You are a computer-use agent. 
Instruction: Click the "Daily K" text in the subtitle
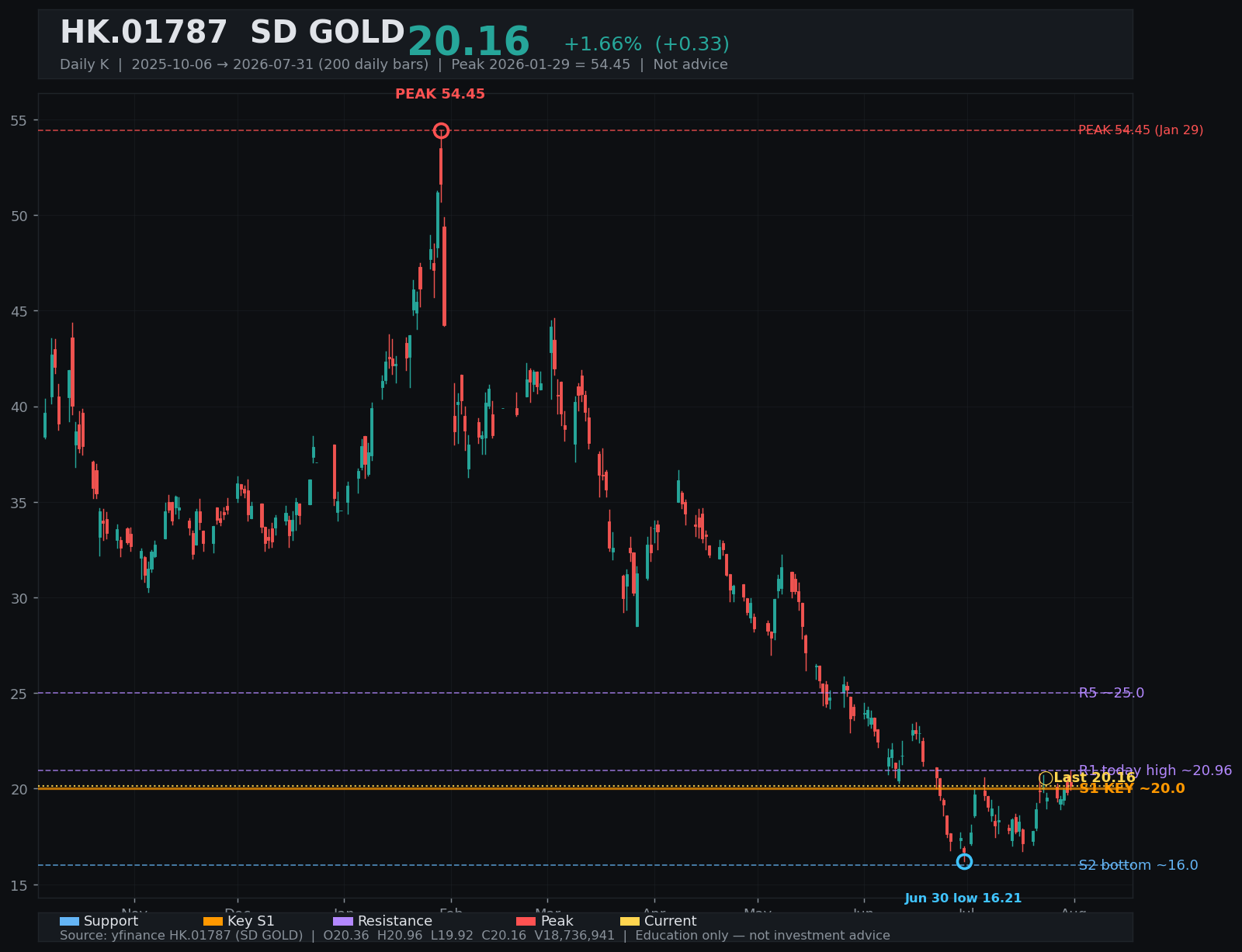pos(85,64)
